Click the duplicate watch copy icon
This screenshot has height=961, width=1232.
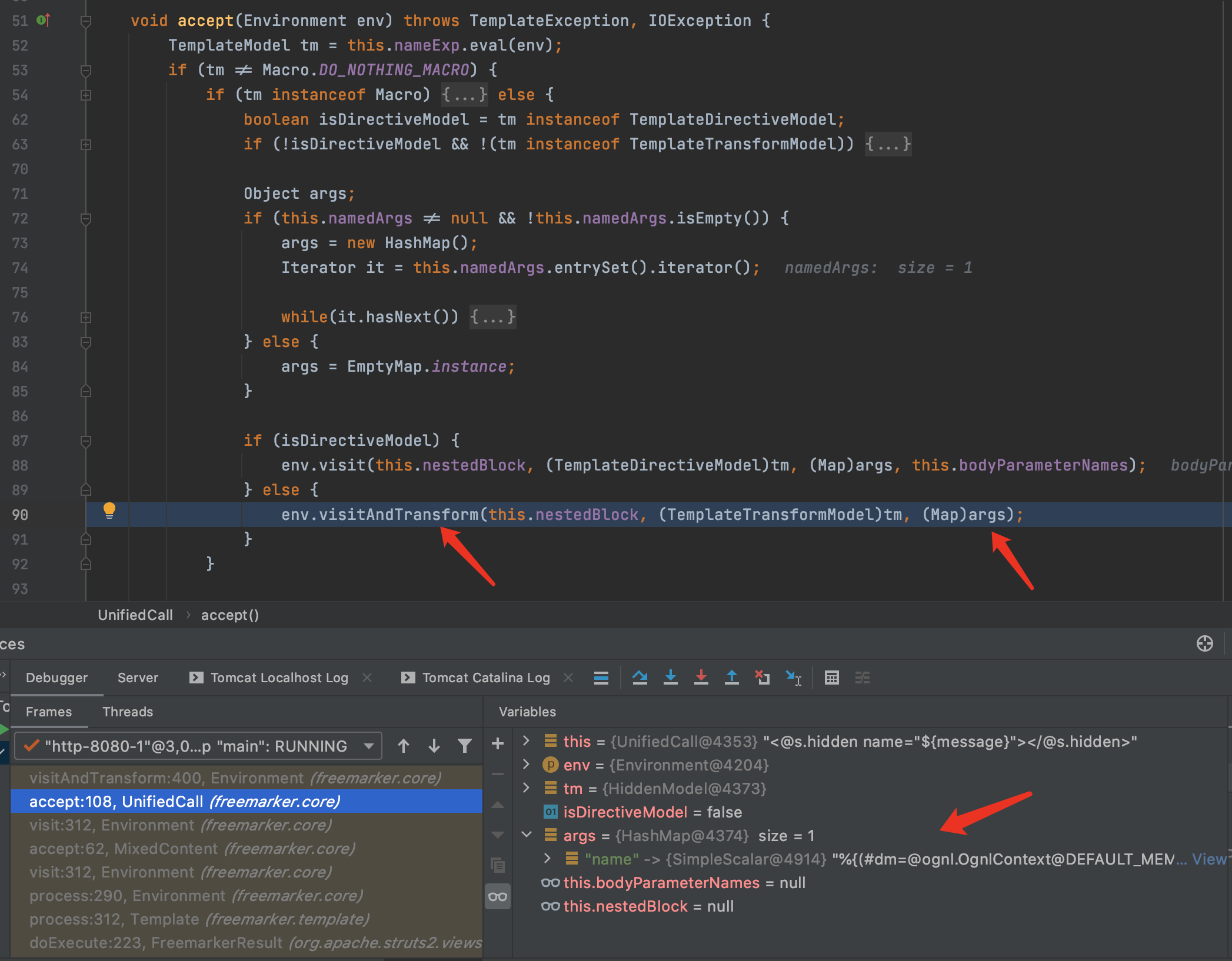[x=497, y=865]
